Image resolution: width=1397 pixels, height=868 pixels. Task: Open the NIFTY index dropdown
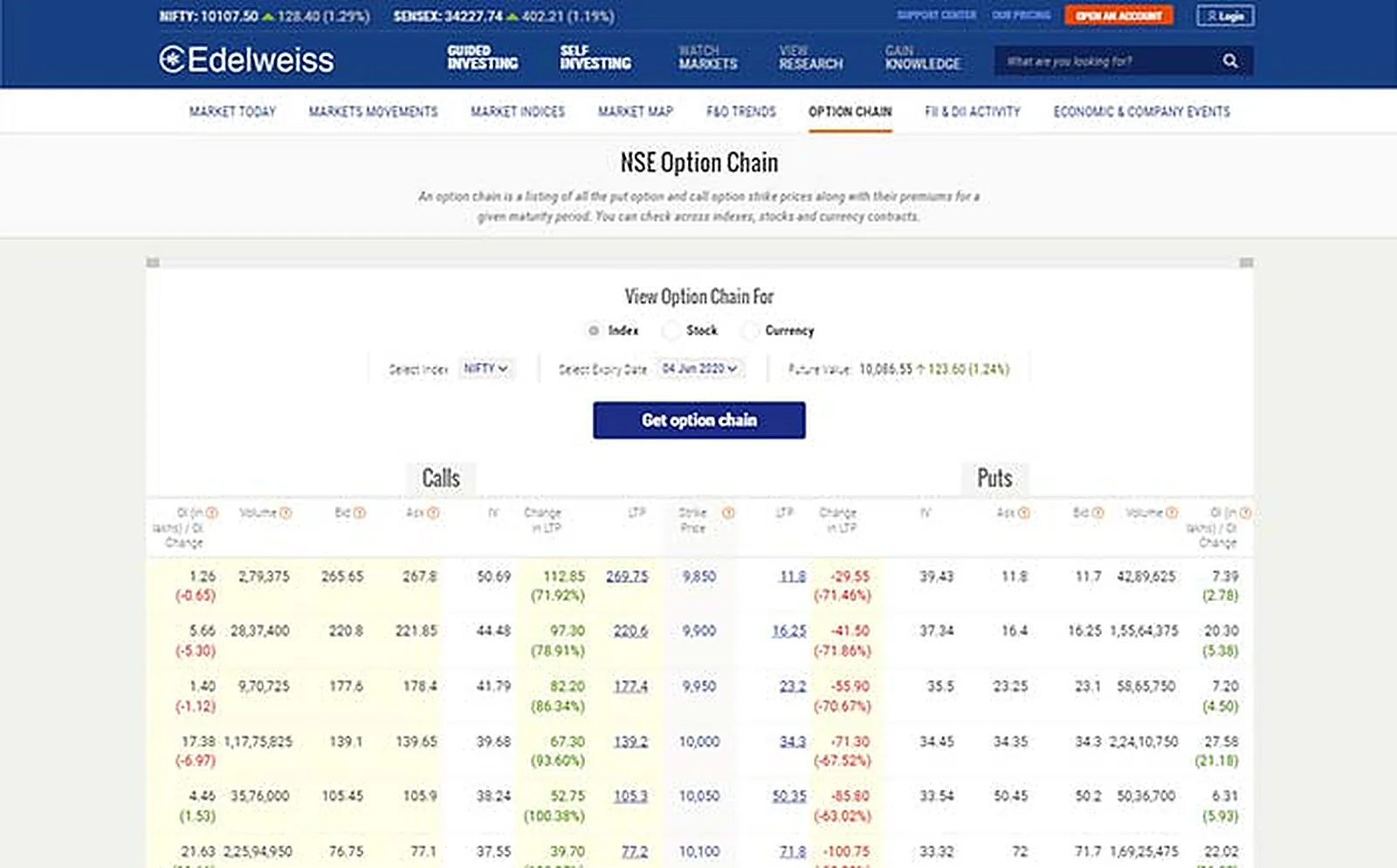pyautogui.click(x=485, y=369)
